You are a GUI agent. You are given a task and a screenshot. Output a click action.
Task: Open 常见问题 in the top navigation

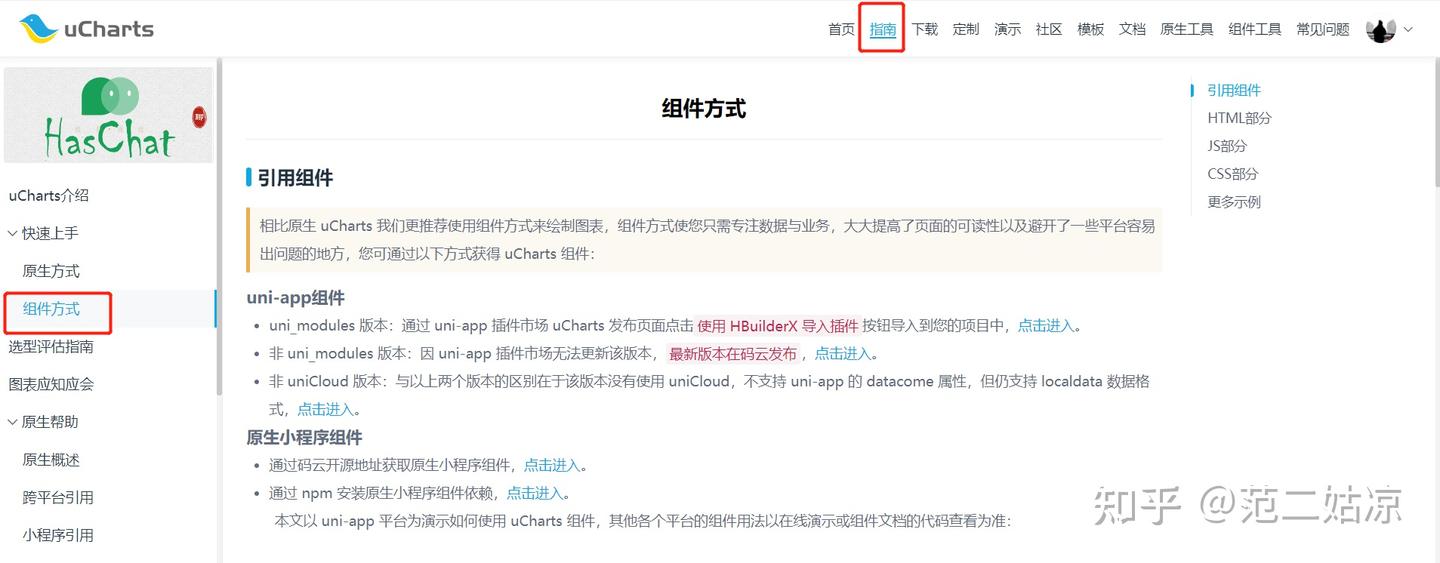point(1323,29)
